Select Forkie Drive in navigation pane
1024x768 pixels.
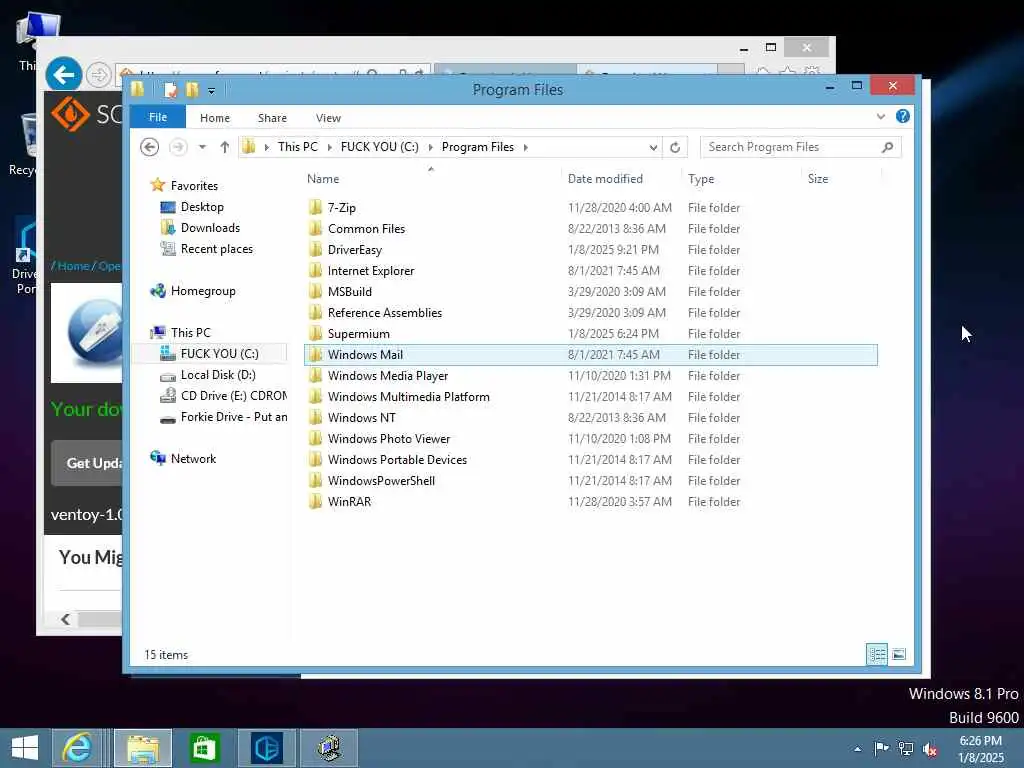(233, 417)
